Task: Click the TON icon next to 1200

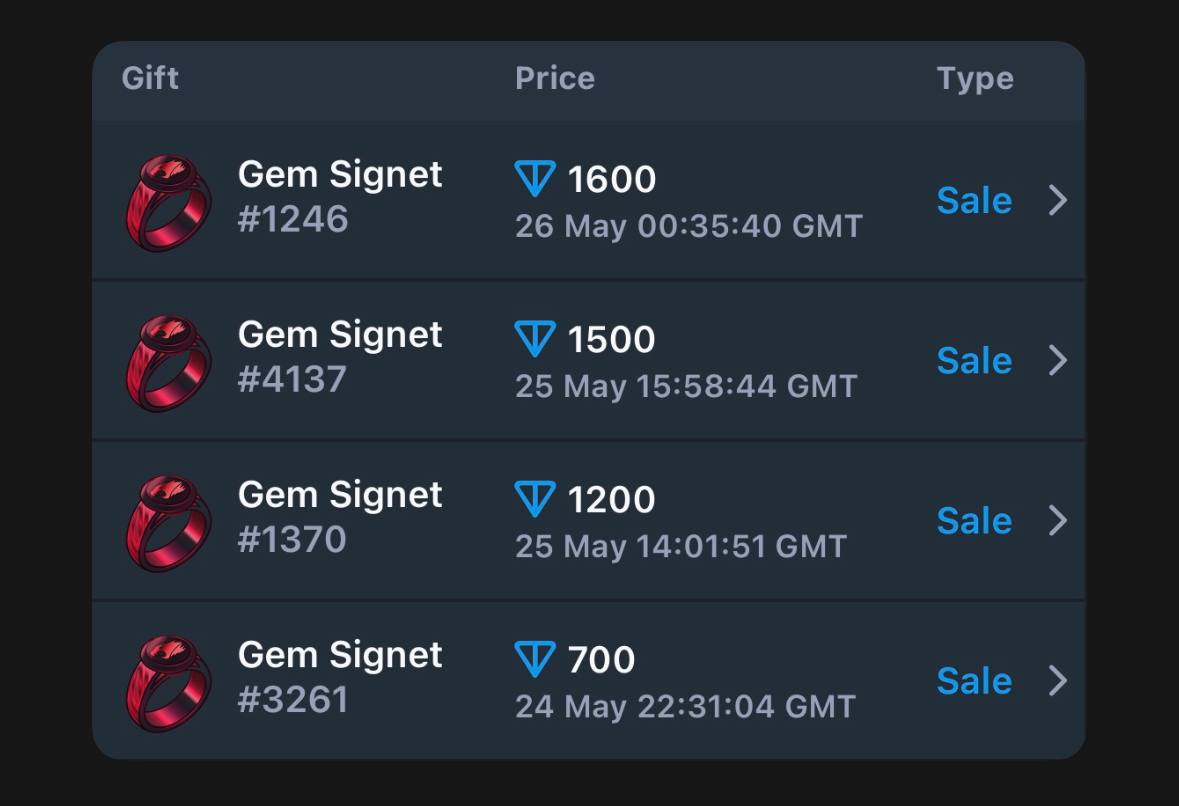Action: tap(535, 498)
